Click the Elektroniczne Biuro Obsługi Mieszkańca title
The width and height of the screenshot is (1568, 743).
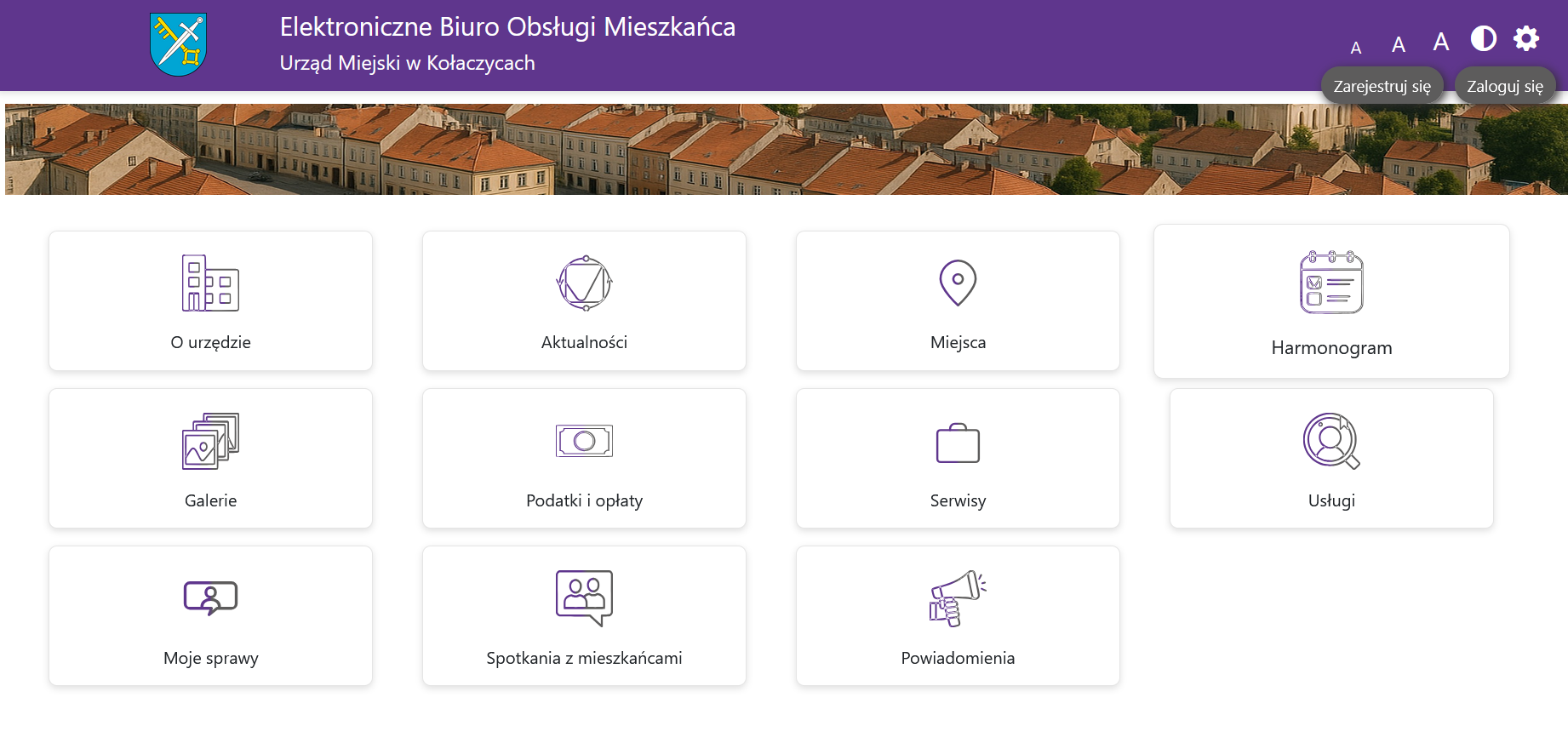tap(507, 27)
